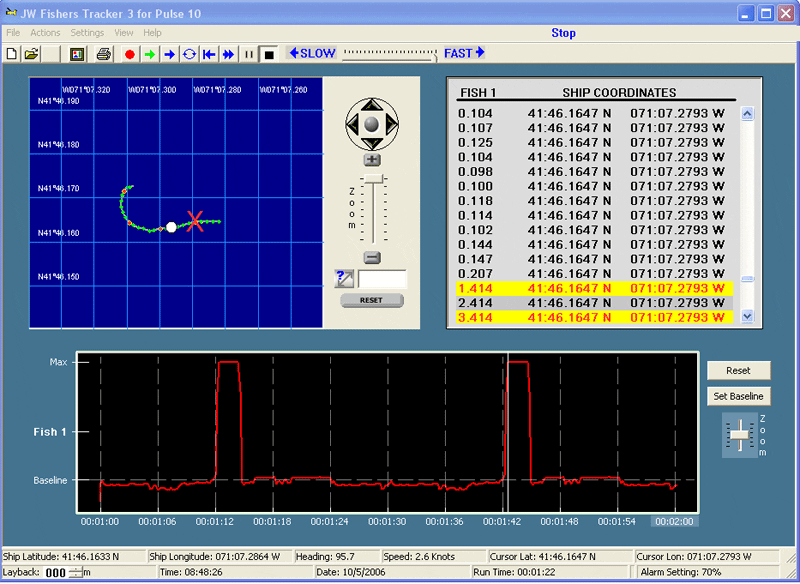Image resolution: width=800 pixels, height=584 pixels.
Task: Click the playback speed slider handle
Action: coord(435,58)
